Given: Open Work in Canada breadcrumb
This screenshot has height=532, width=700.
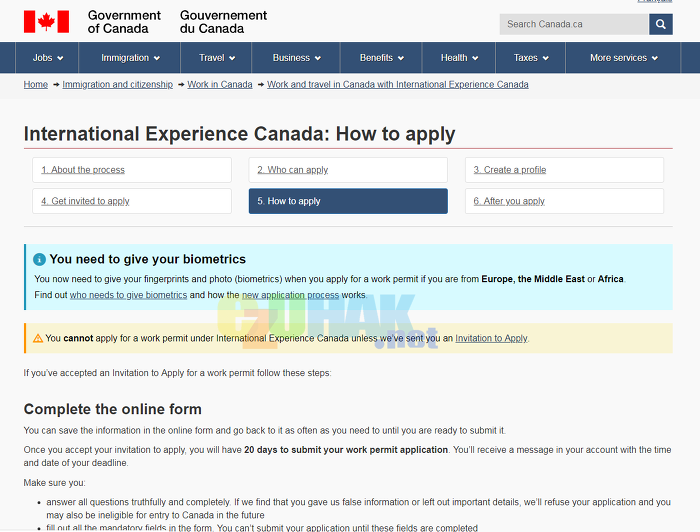Looking at the screenshot, I should (220, 84).
